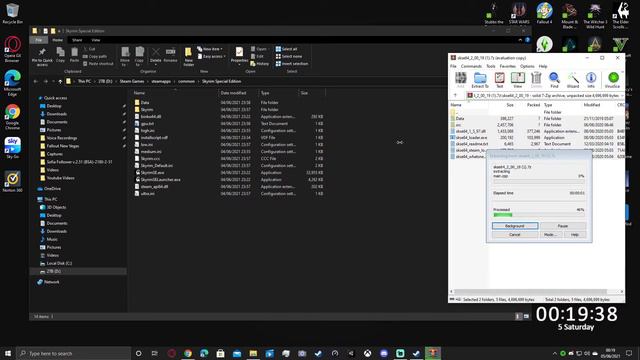Open Fallout 4 desktop shortcut
The height and width of the screenshot is (360, 640).
pyautogui.click(x=544, y=13)
